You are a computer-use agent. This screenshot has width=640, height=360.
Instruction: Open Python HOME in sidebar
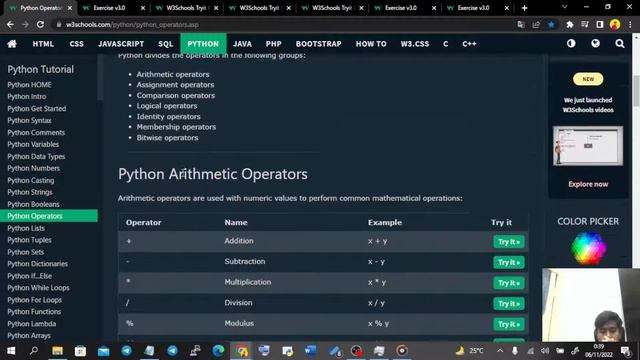pos(29,85)
